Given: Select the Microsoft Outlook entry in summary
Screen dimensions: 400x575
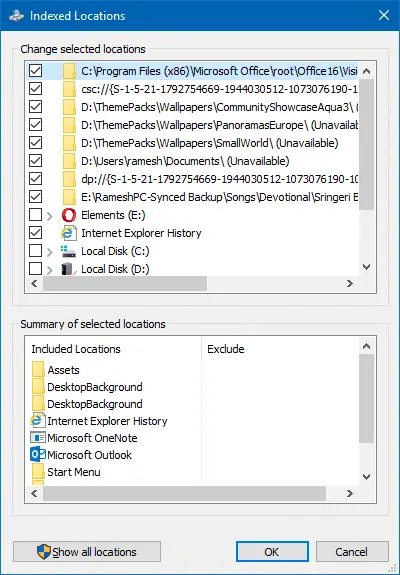Looking at the screenshot, I should click(x=89, y=455).
